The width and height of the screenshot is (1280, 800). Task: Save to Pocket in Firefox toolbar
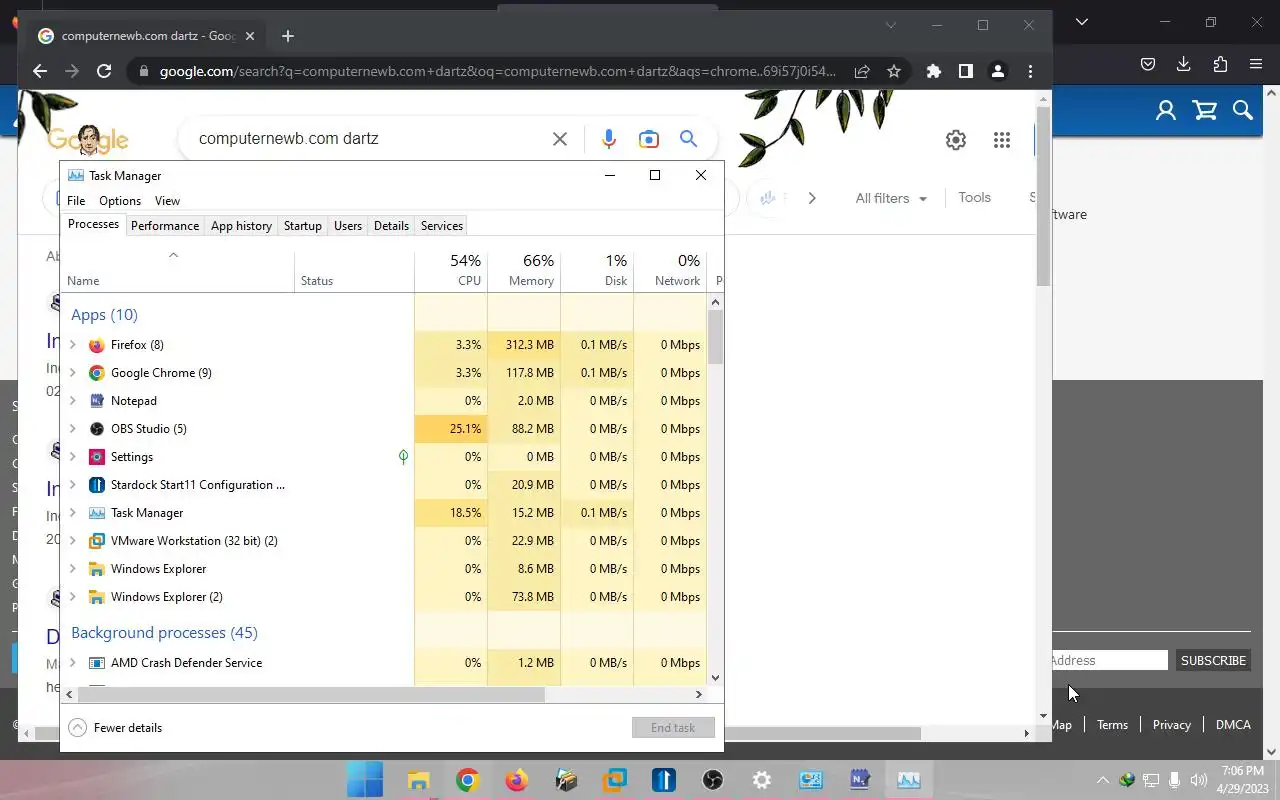pos(1148,64)
